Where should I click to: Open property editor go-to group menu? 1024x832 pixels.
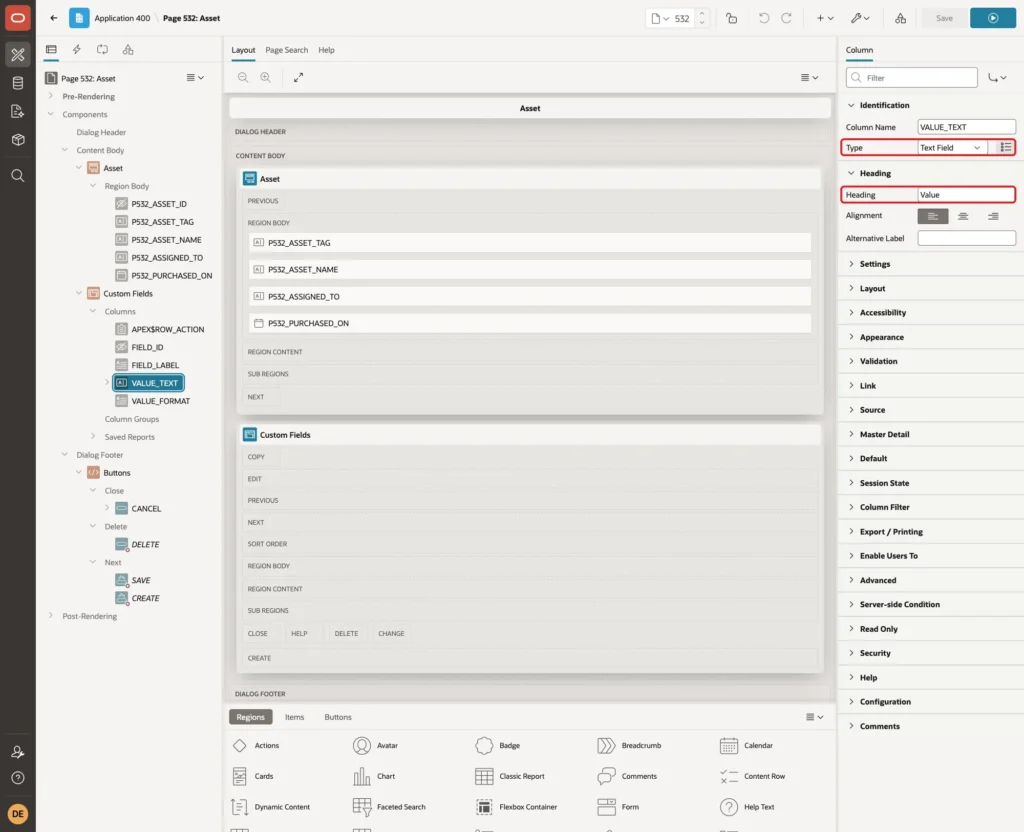pos(997,78)
